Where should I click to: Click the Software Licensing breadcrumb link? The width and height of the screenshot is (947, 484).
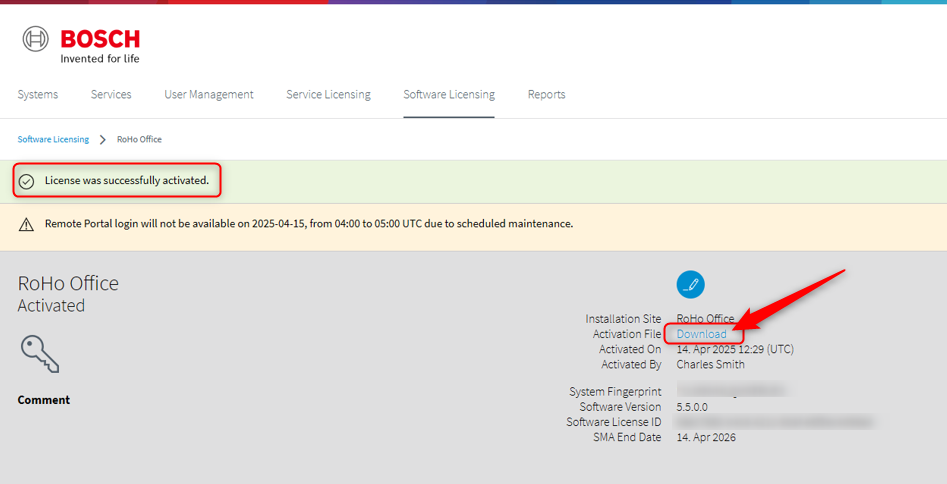[53, 140]
